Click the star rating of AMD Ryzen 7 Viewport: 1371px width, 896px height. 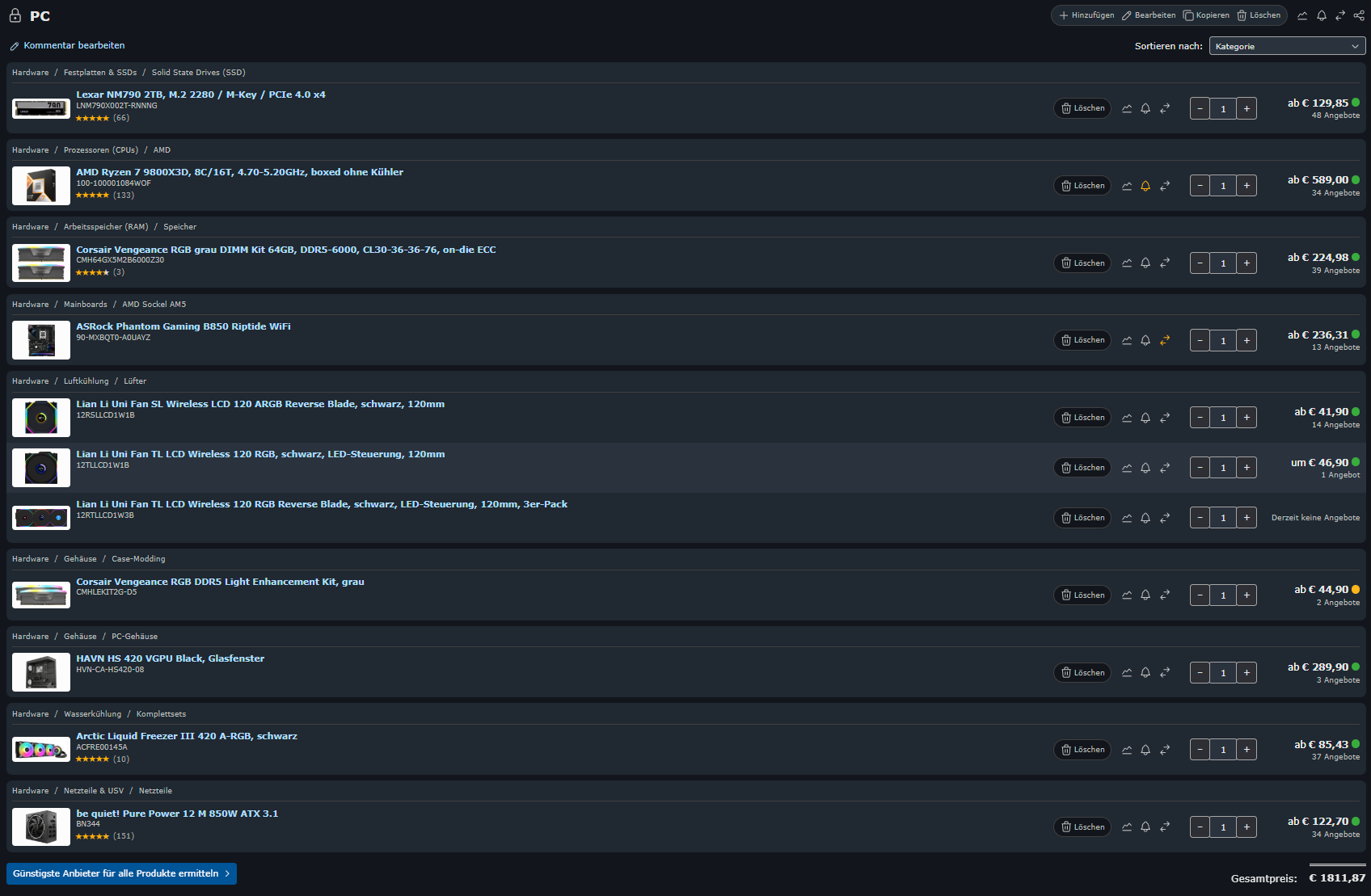point(92,196)
